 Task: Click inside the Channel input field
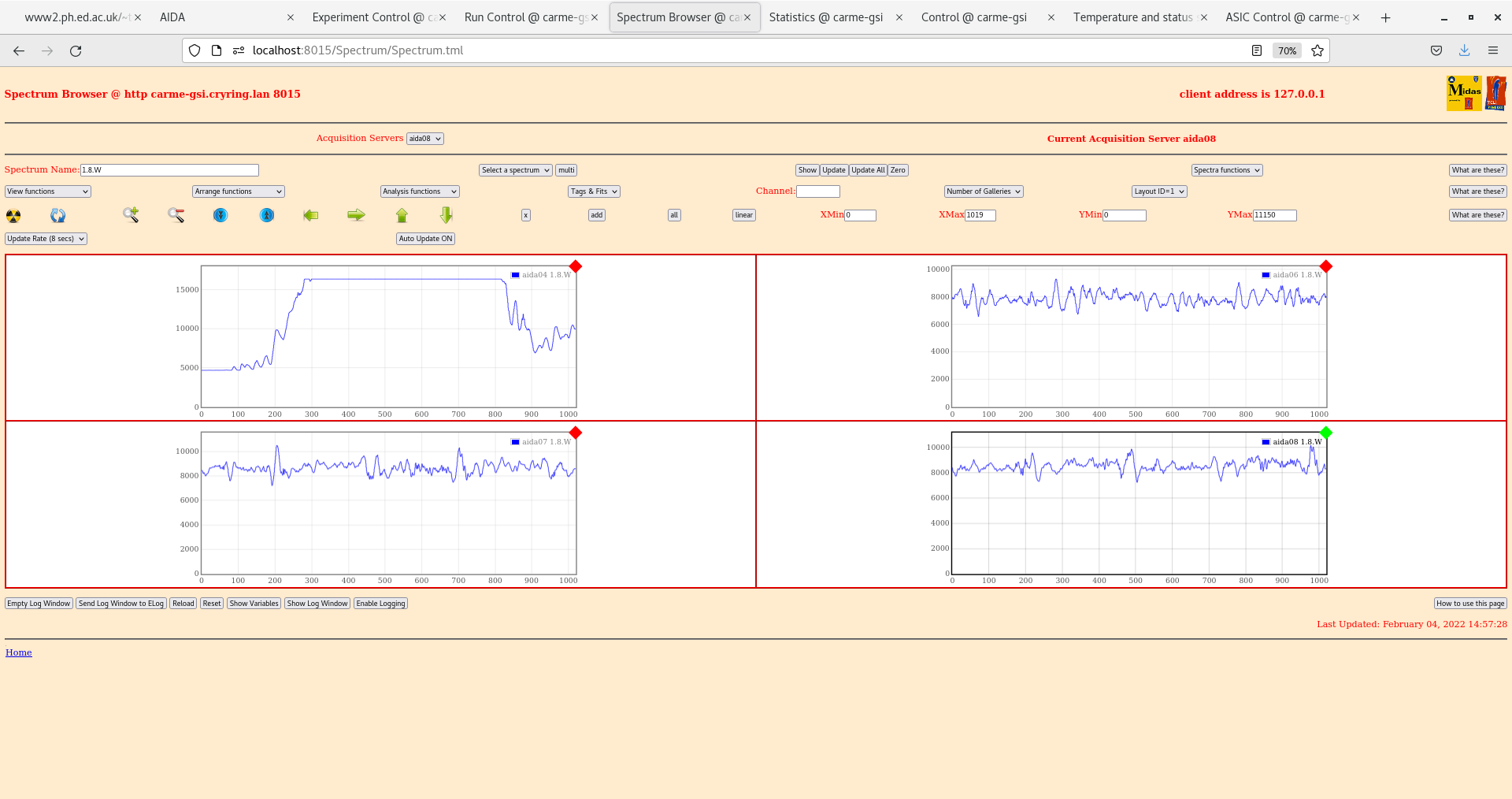coord(818,191)
